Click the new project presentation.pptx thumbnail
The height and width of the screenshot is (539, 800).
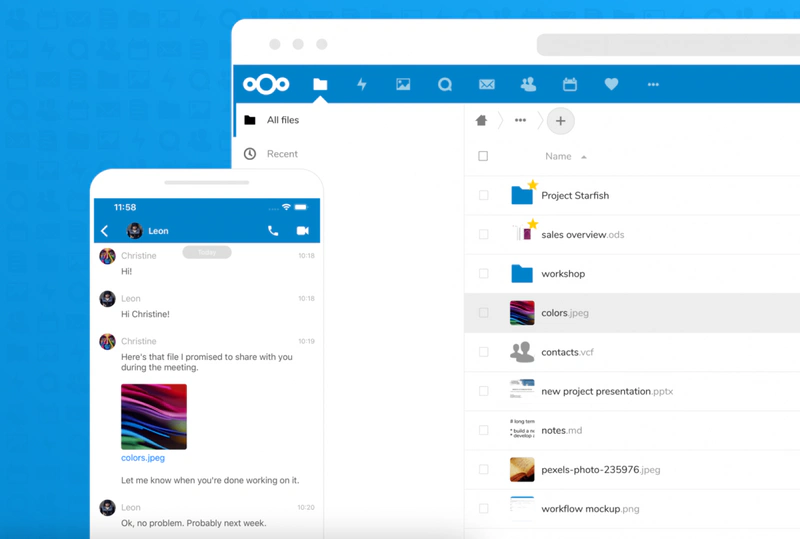(x=522, y=389)
